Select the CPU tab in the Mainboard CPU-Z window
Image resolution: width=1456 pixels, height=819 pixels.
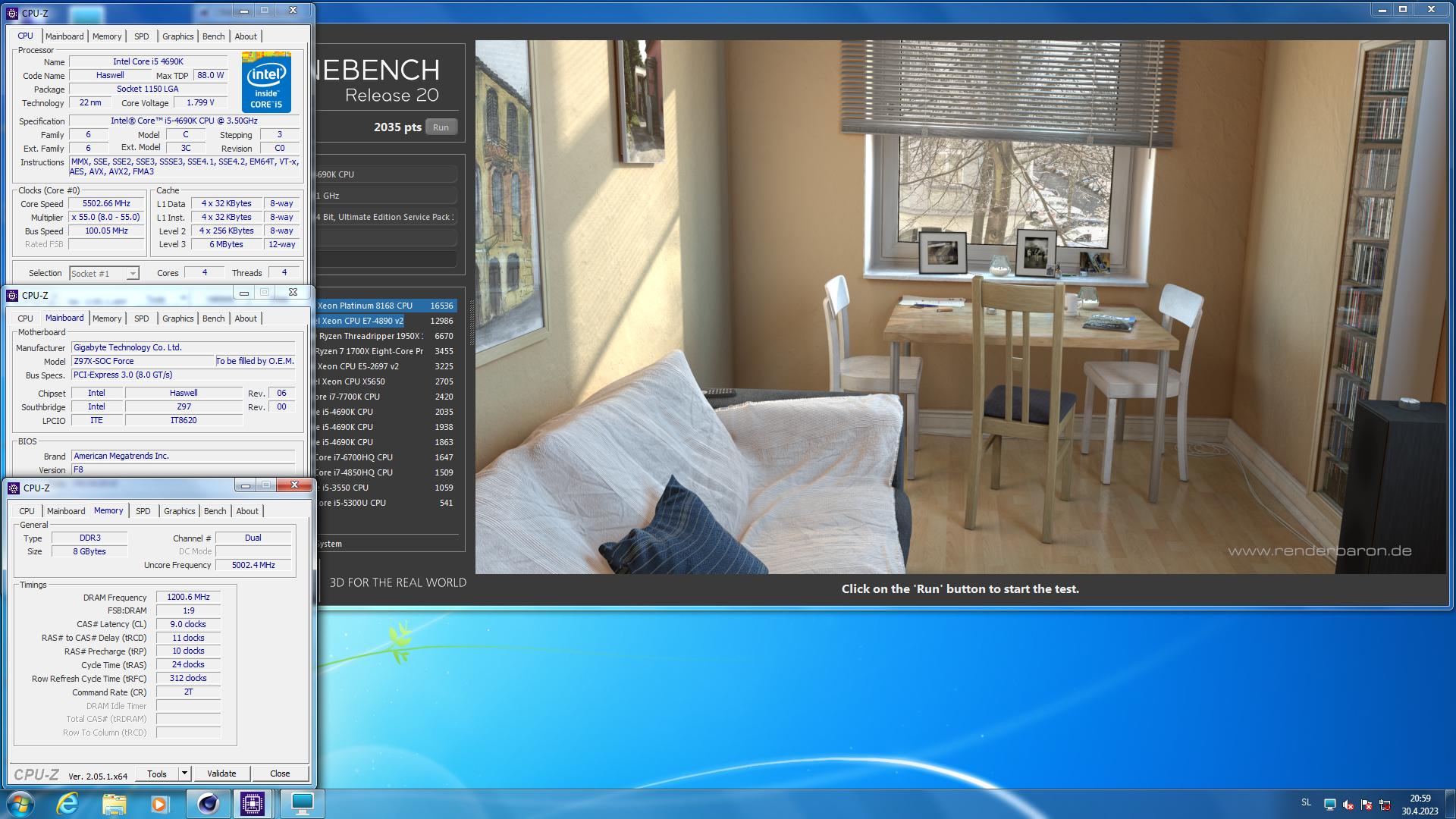point(25,318)
